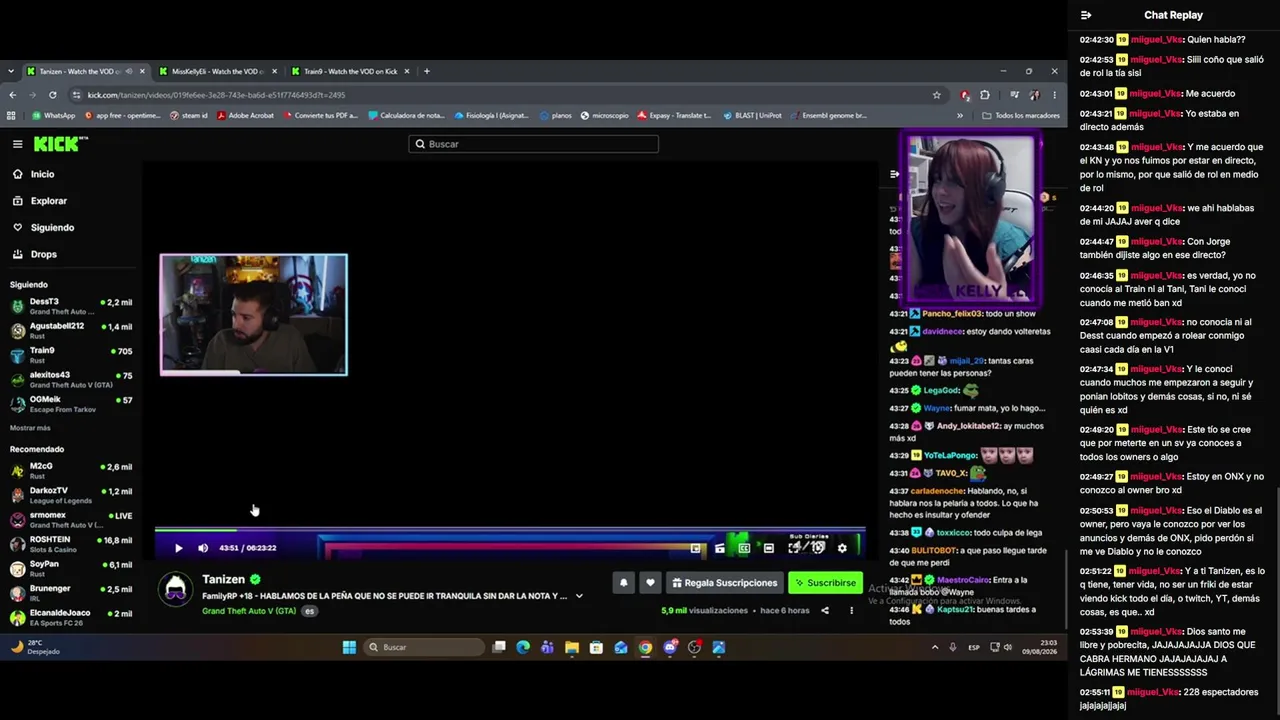Switch to Train9 browser tab
Image resolution: width=1280 pixels, height=720 pixels.
coord(350,71)
